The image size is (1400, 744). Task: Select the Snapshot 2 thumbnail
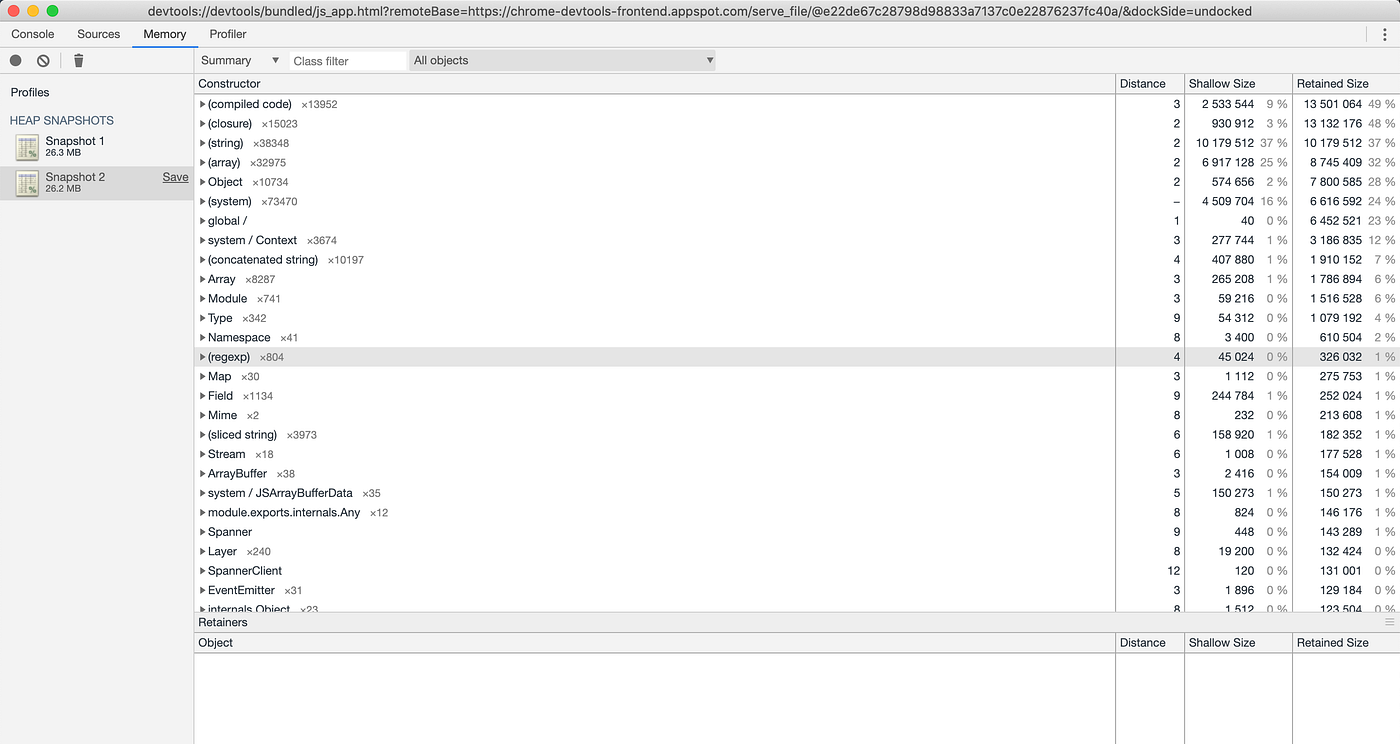pos(26,182)
